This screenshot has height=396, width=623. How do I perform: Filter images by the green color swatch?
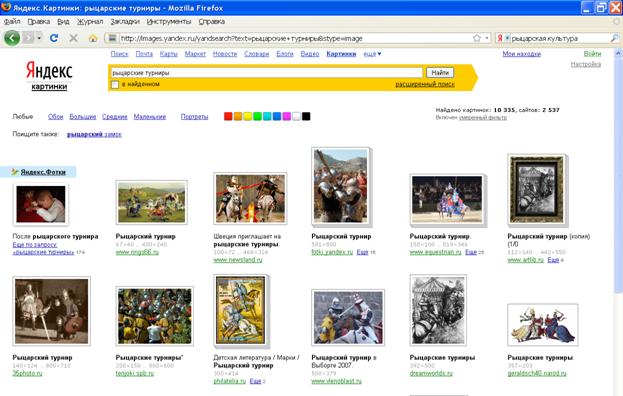(257, 116)
